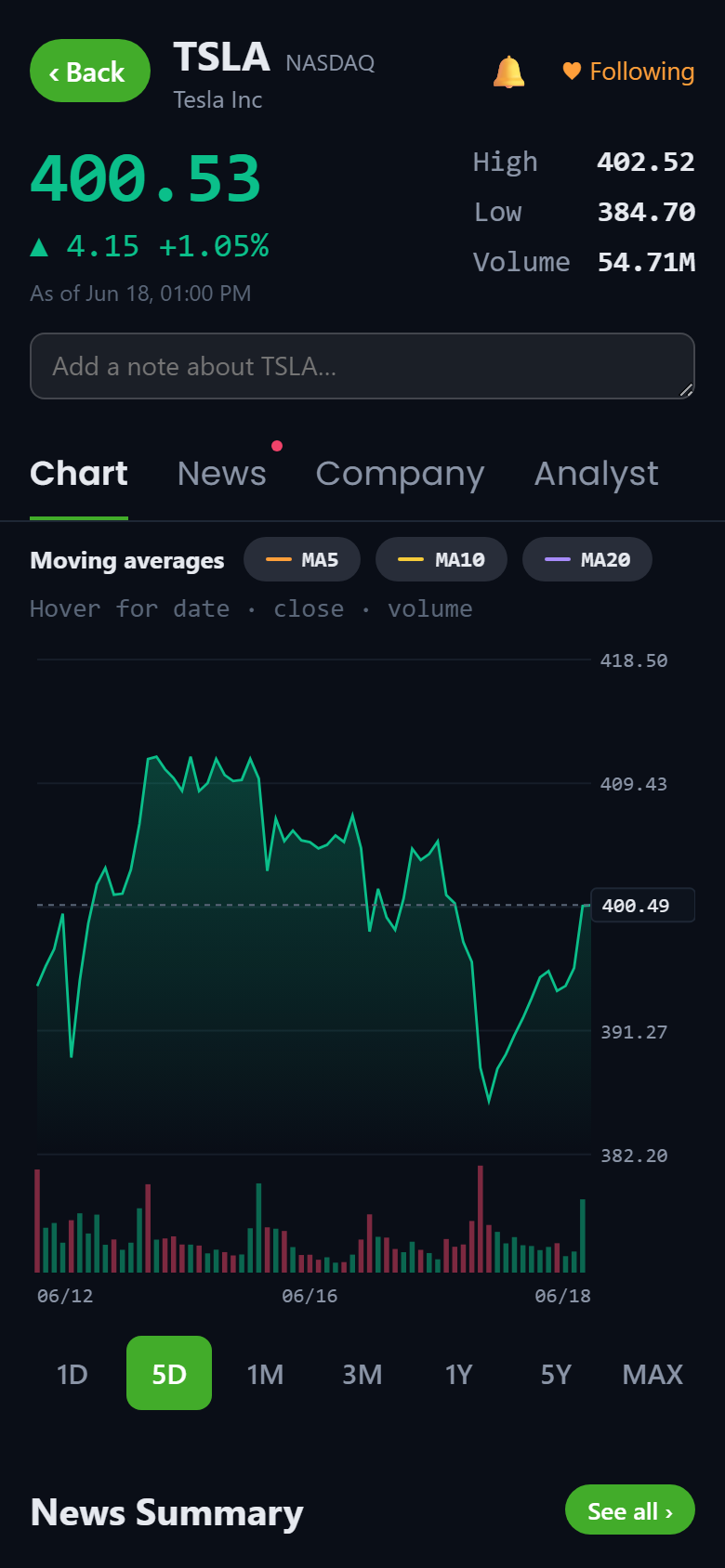Open price alerts via the bell icon
725x1568 pixels.
pos(508,72)
